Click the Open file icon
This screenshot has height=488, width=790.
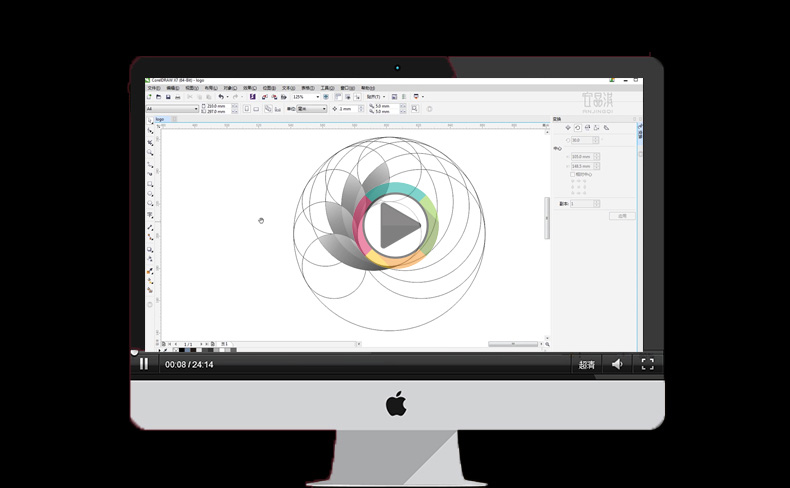tap(159, 97)
